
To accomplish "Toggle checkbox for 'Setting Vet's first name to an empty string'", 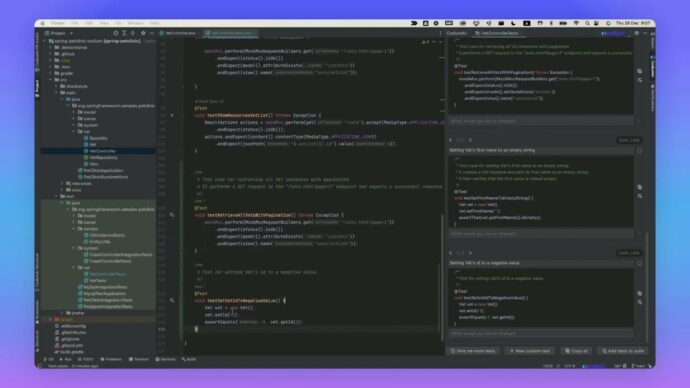I will point(639,150).
